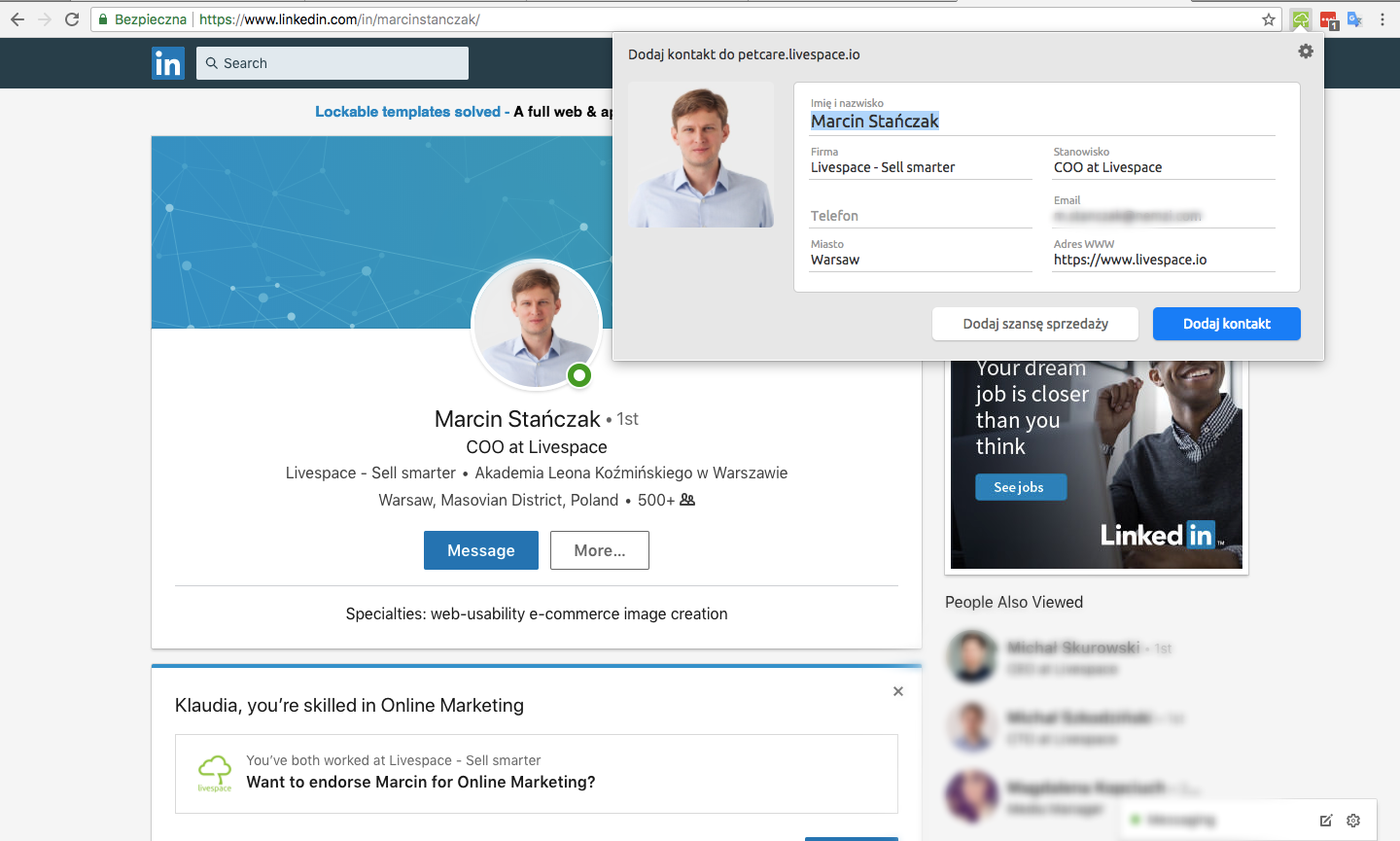
Task: Message Marcin Stańczak
Action: (481, 550)
